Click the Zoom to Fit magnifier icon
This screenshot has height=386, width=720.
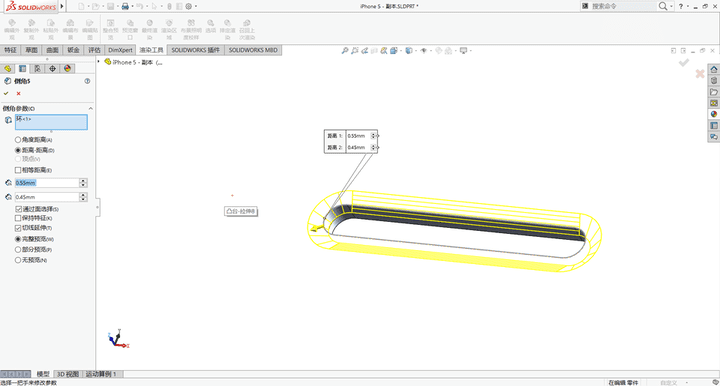(345, 51)
